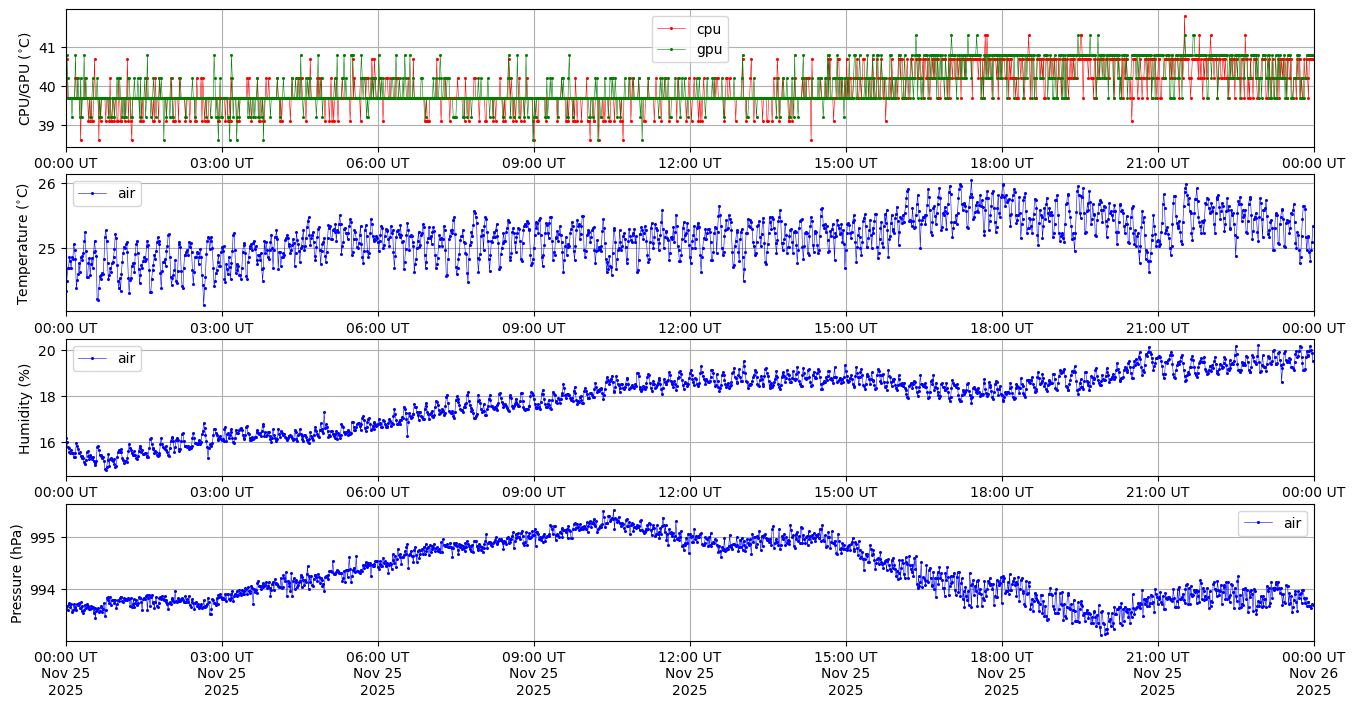Image resolution: width=1355 pixels, height=707 pixels.
Task: Click the air legend marker in Temperature plot
Action: (93, 194)
